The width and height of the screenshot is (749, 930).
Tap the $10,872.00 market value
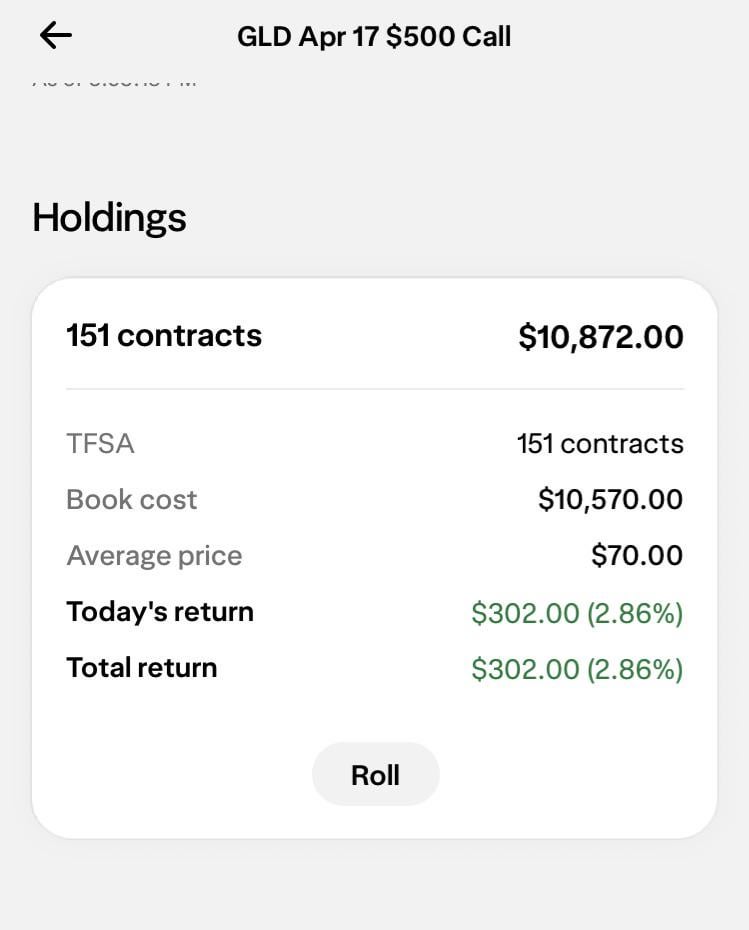(600, 337)
